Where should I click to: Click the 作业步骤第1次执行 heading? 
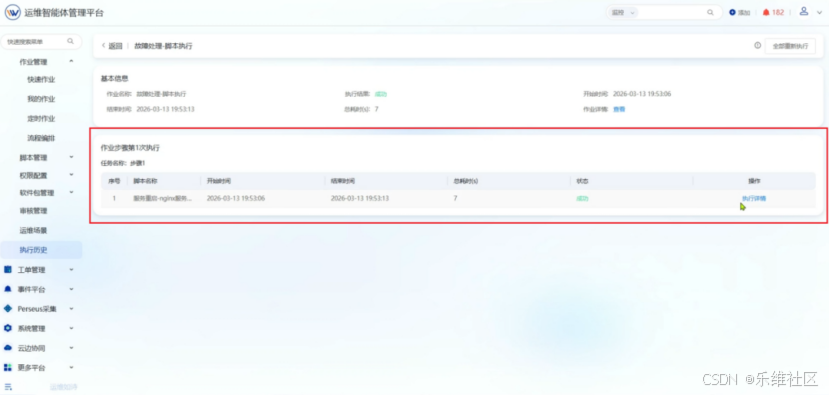(x=130, y=148)
